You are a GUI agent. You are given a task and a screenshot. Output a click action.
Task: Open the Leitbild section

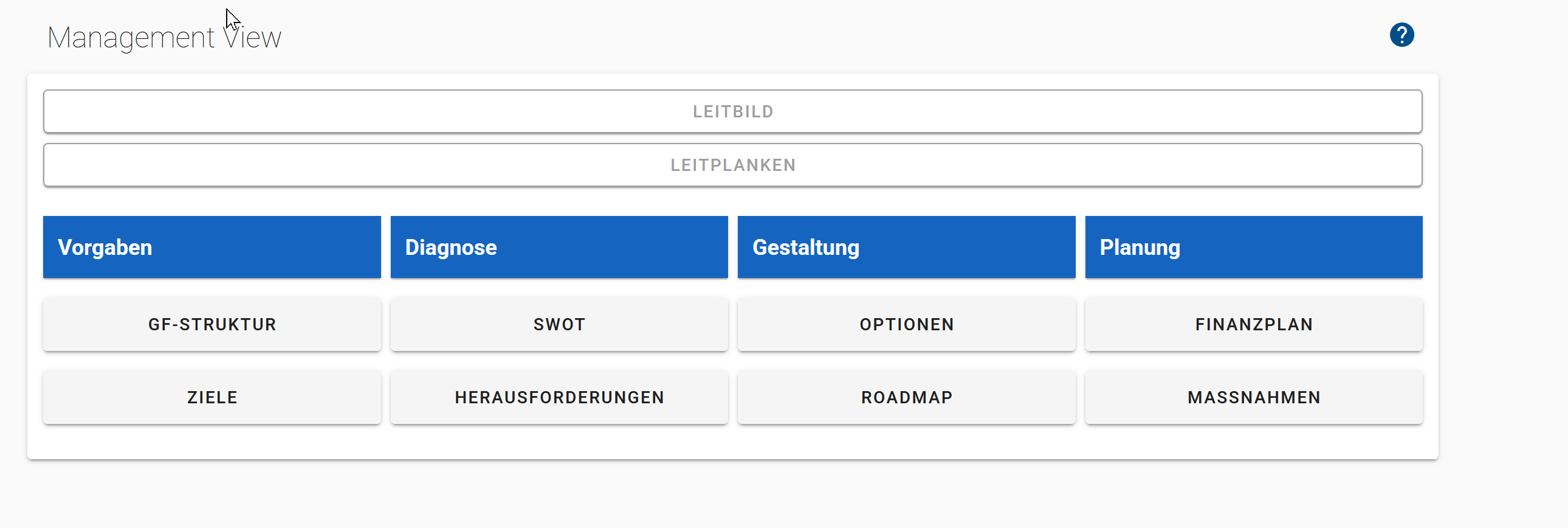(732, 111)
